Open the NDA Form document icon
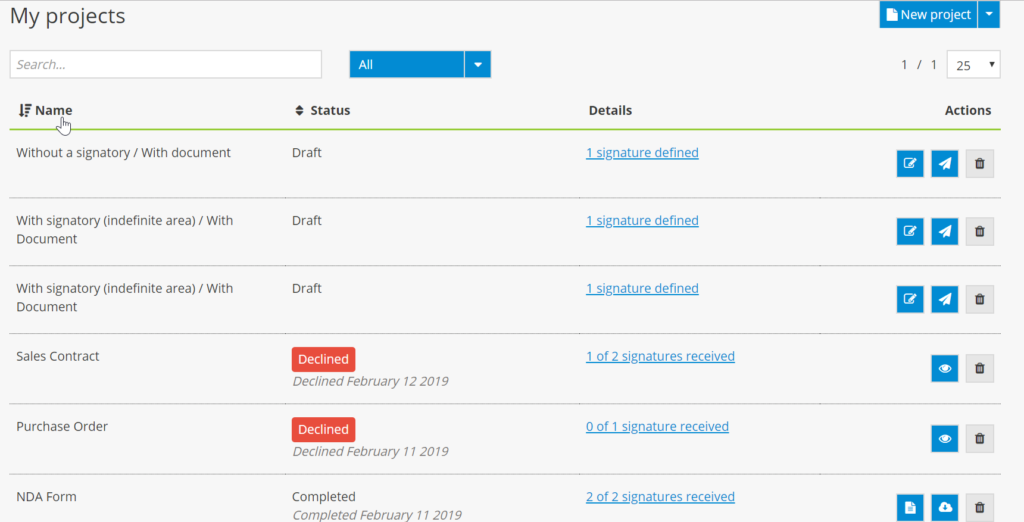1024x522 pixels. 910,508
